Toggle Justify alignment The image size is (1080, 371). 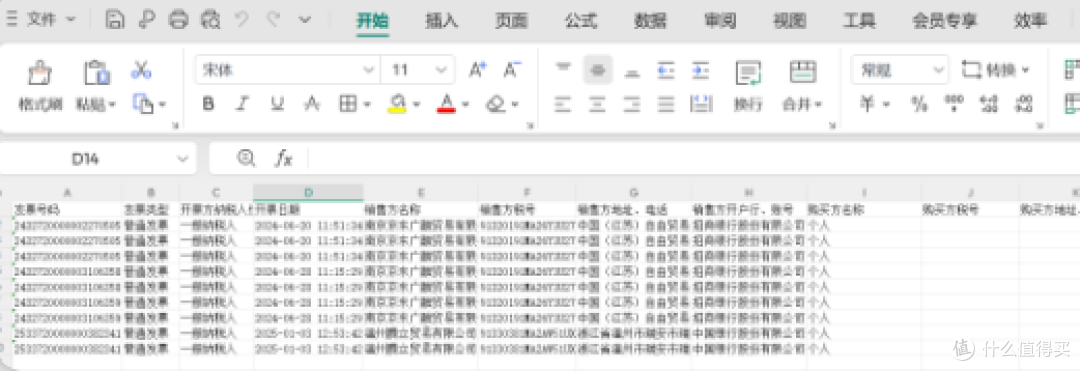pos(665,104)
